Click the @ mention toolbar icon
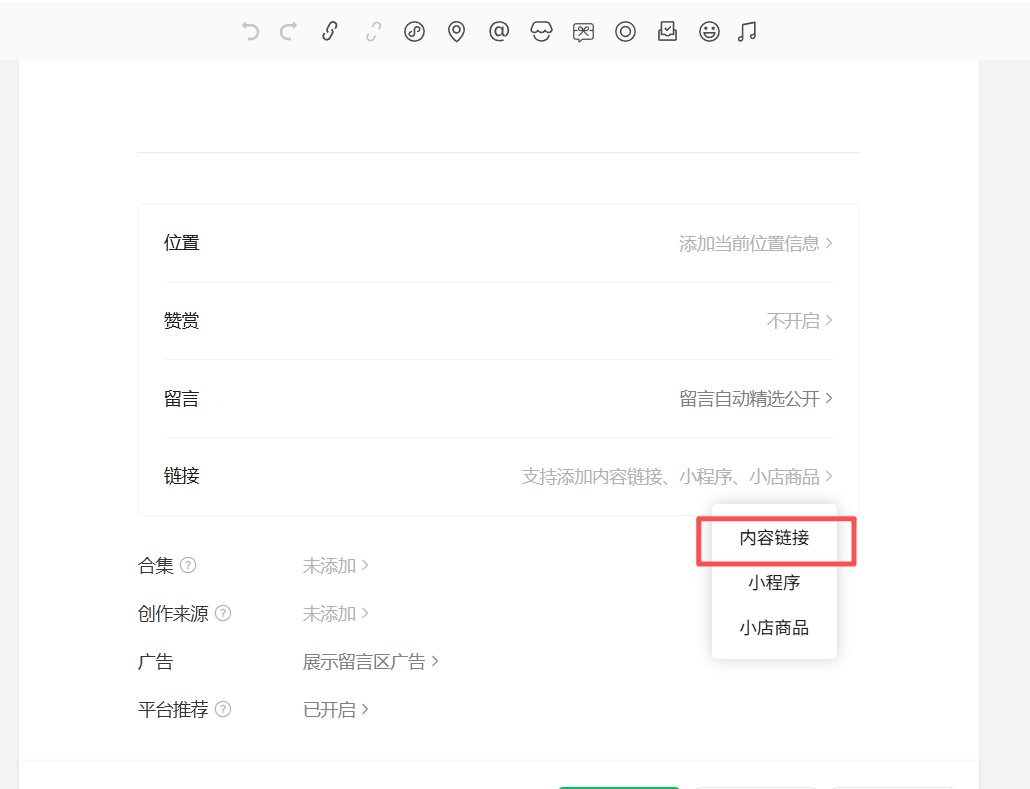 (x=499, y=32)
